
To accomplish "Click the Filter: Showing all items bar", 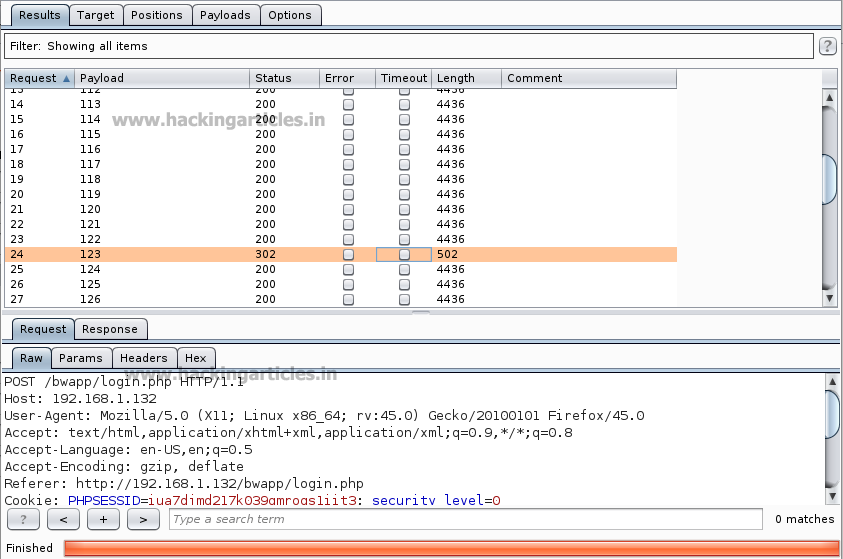I will [x=409, y=46].
